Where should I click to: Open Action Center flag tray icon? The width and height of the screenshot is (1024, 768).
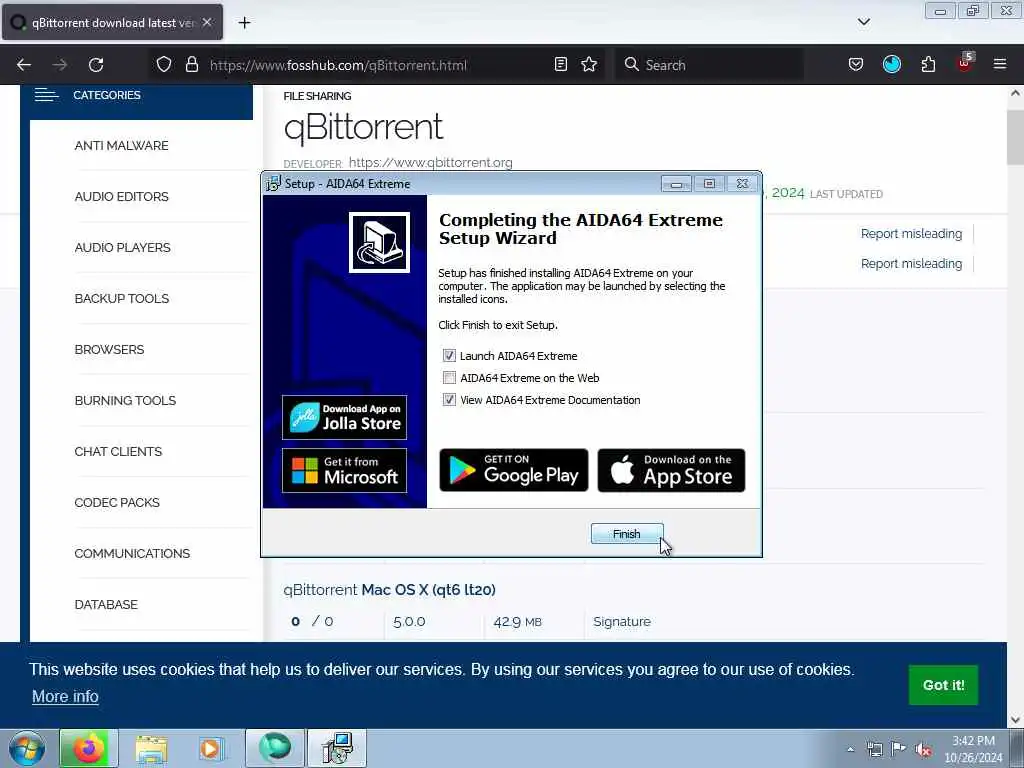point(899,749)
